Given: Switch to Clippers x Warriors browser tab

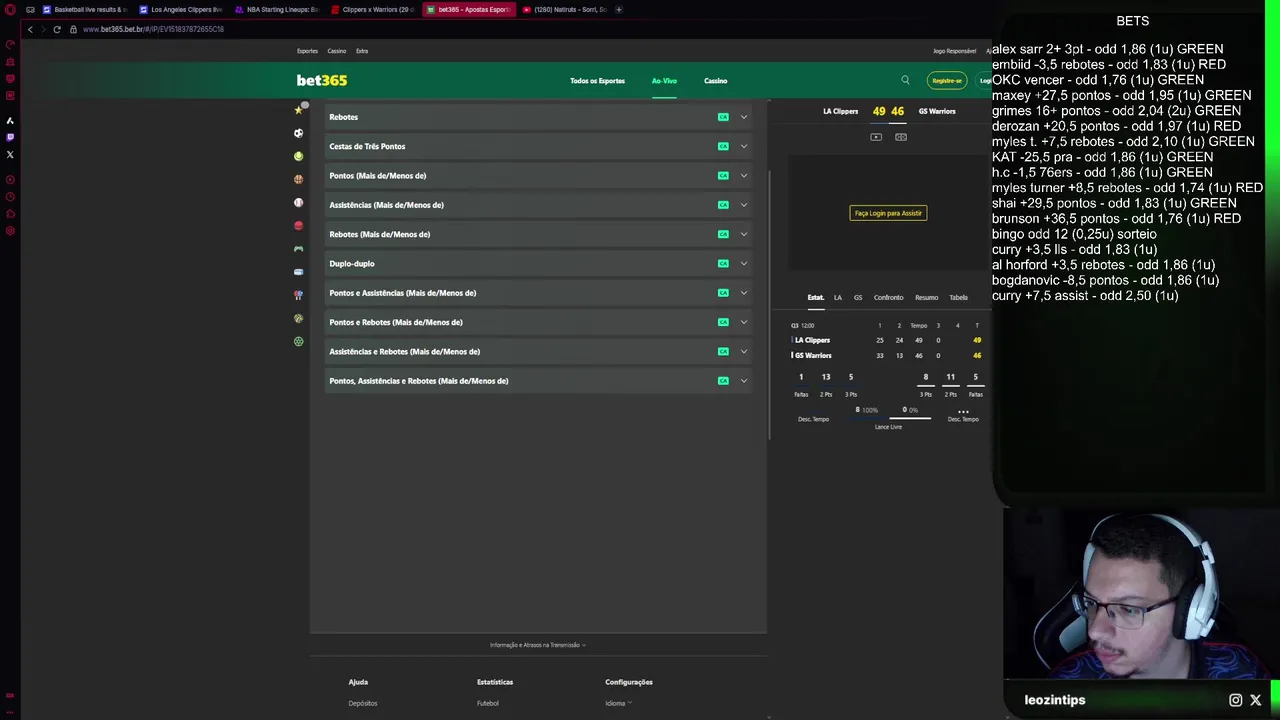Looking at the screenshot, I should (371, 9).
